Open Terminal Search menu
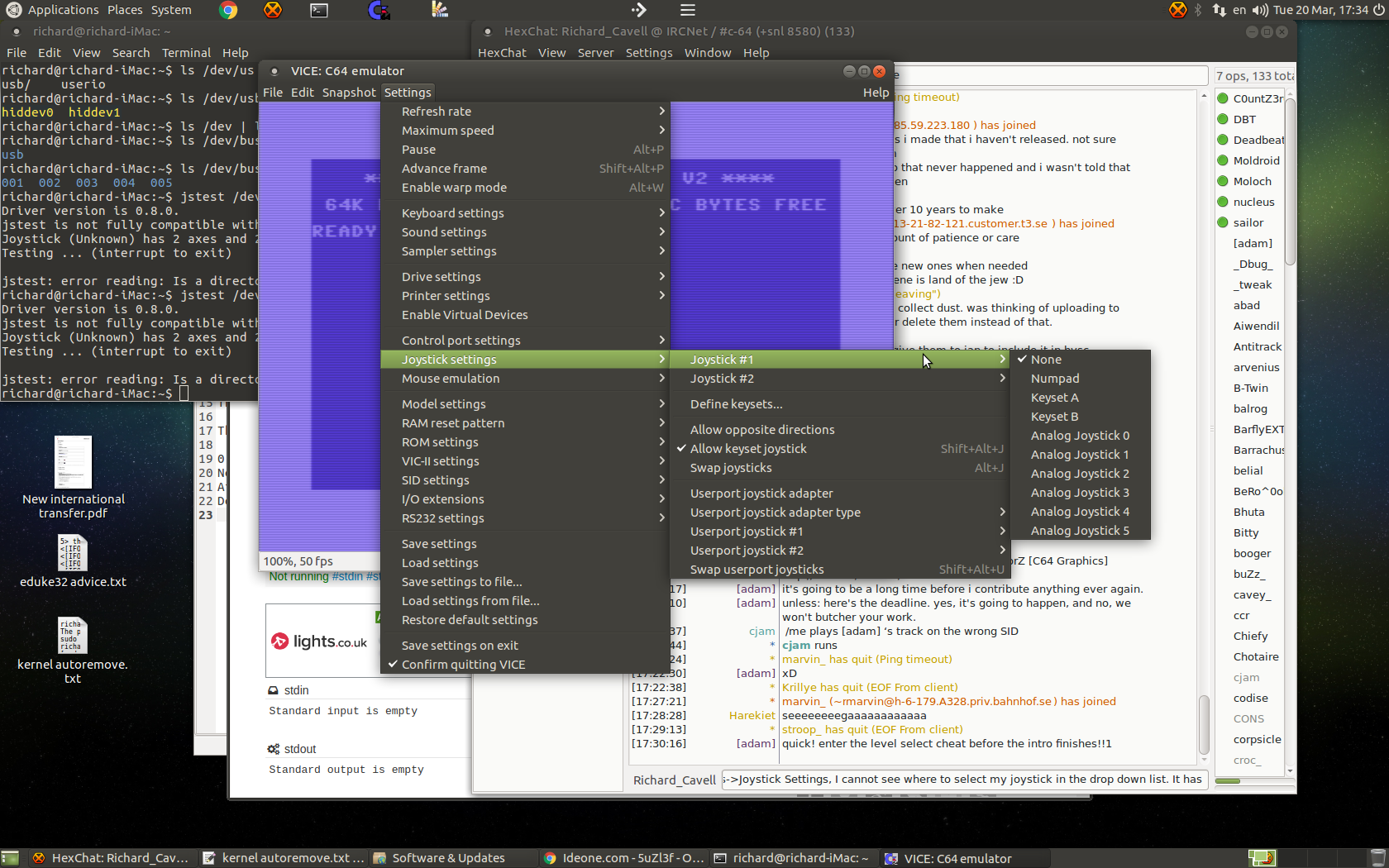This screenshot has height=868, width=1389. click(131, 53)
